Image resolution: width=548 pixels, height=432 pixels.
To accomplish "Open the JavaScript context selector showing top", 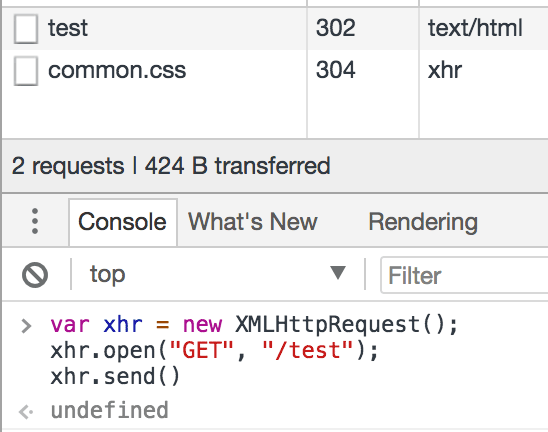I will coord(217,274).
